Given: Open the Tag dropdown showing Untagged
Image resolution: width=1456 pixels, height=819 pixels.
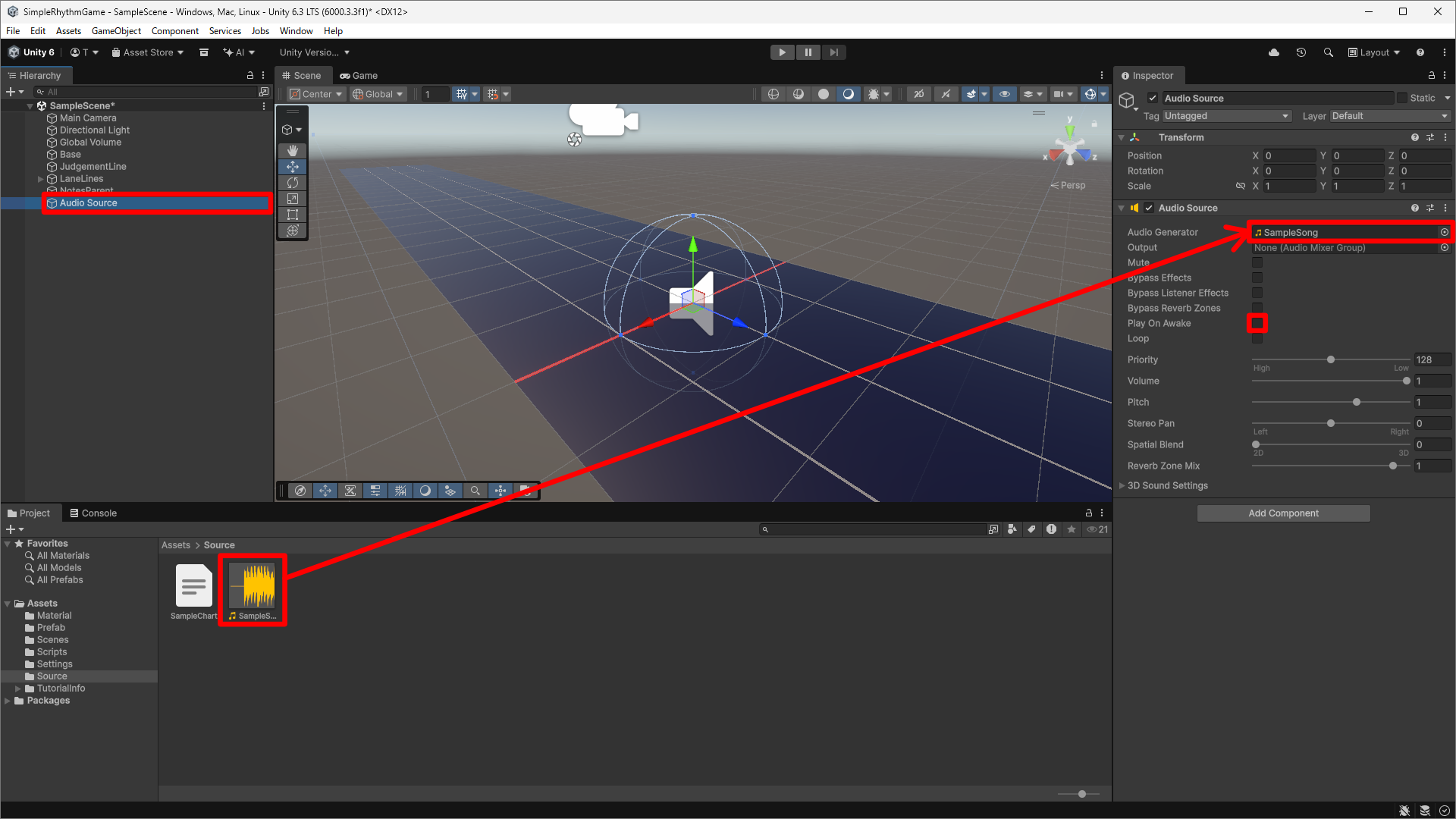Looking at the screenshot, I should (1225, 116).
